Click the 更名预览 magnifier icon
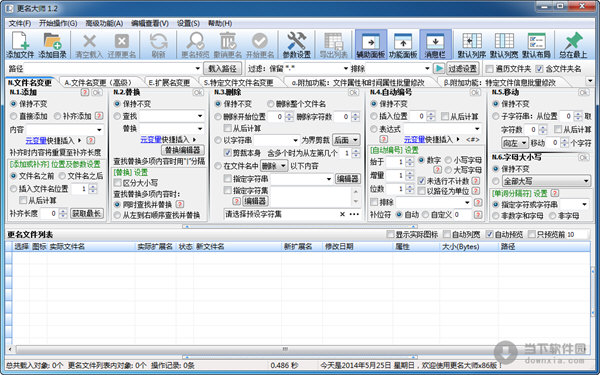Viewport: 600px width, 375px height. coord(195,45)
